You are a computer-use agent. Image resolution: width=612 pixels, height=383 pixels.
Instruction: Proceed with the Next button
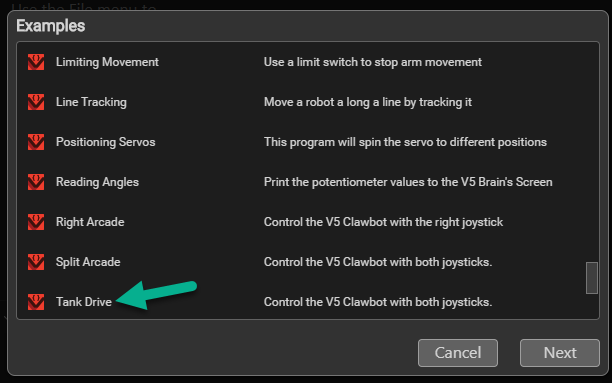[560, 353]
